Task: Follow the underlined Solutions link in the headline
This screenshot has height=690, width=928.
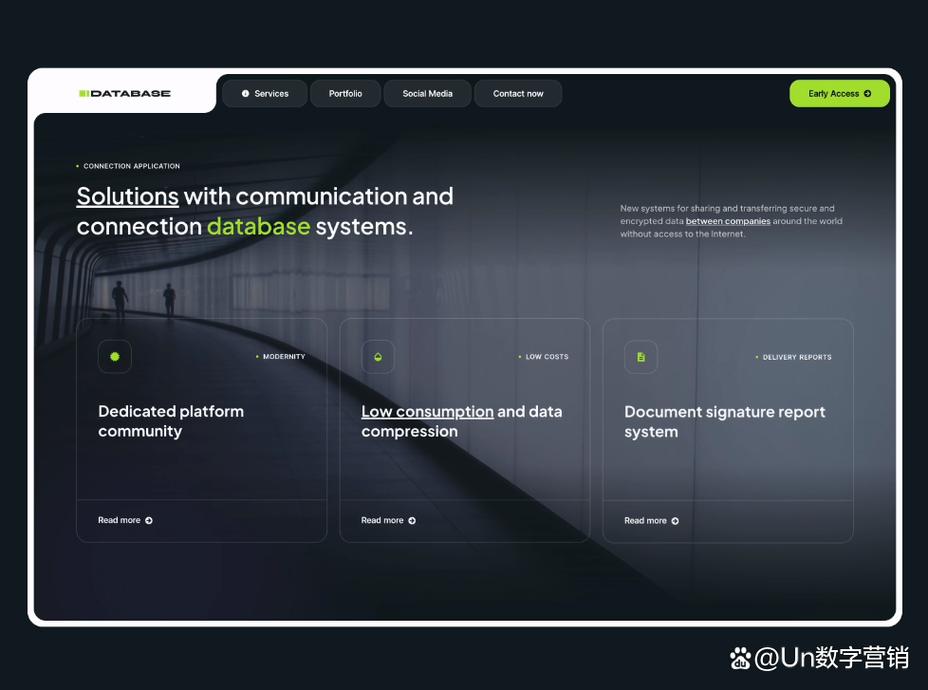Action: pyautogui.click(x=127, y=196)
